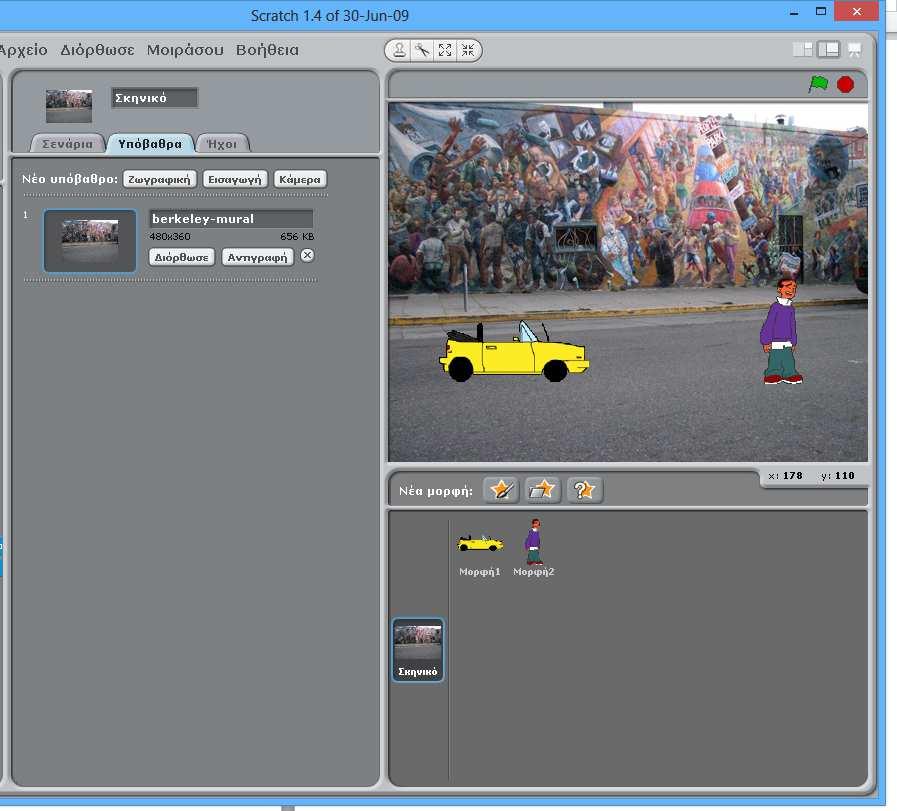The height and width of the screenshot is (811, 897).
Task: Edit the berkeley-mural name field
Action: 231,218
